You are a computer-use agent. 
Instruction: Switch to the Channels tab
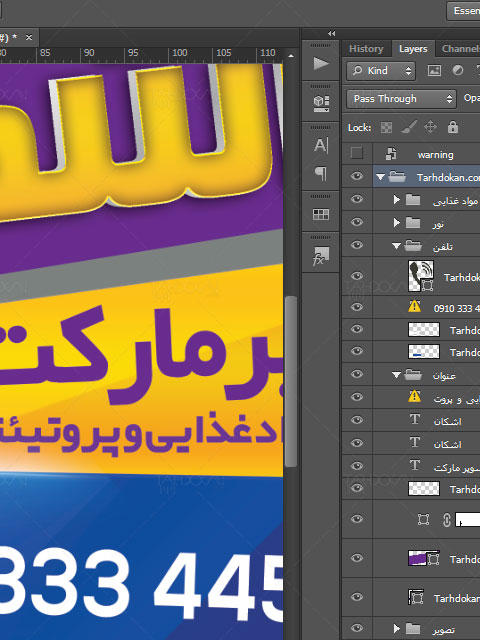tap(460, 49)
